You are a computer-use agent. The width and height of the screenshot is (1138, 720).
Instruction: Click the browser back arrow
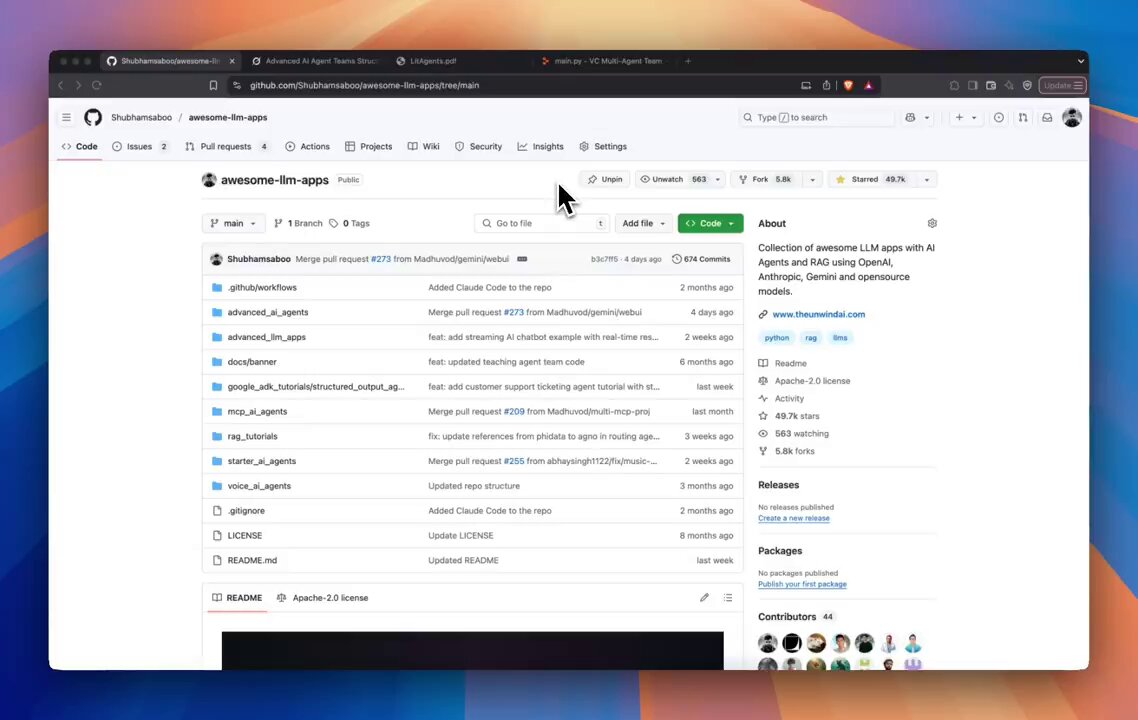[61, 86]
